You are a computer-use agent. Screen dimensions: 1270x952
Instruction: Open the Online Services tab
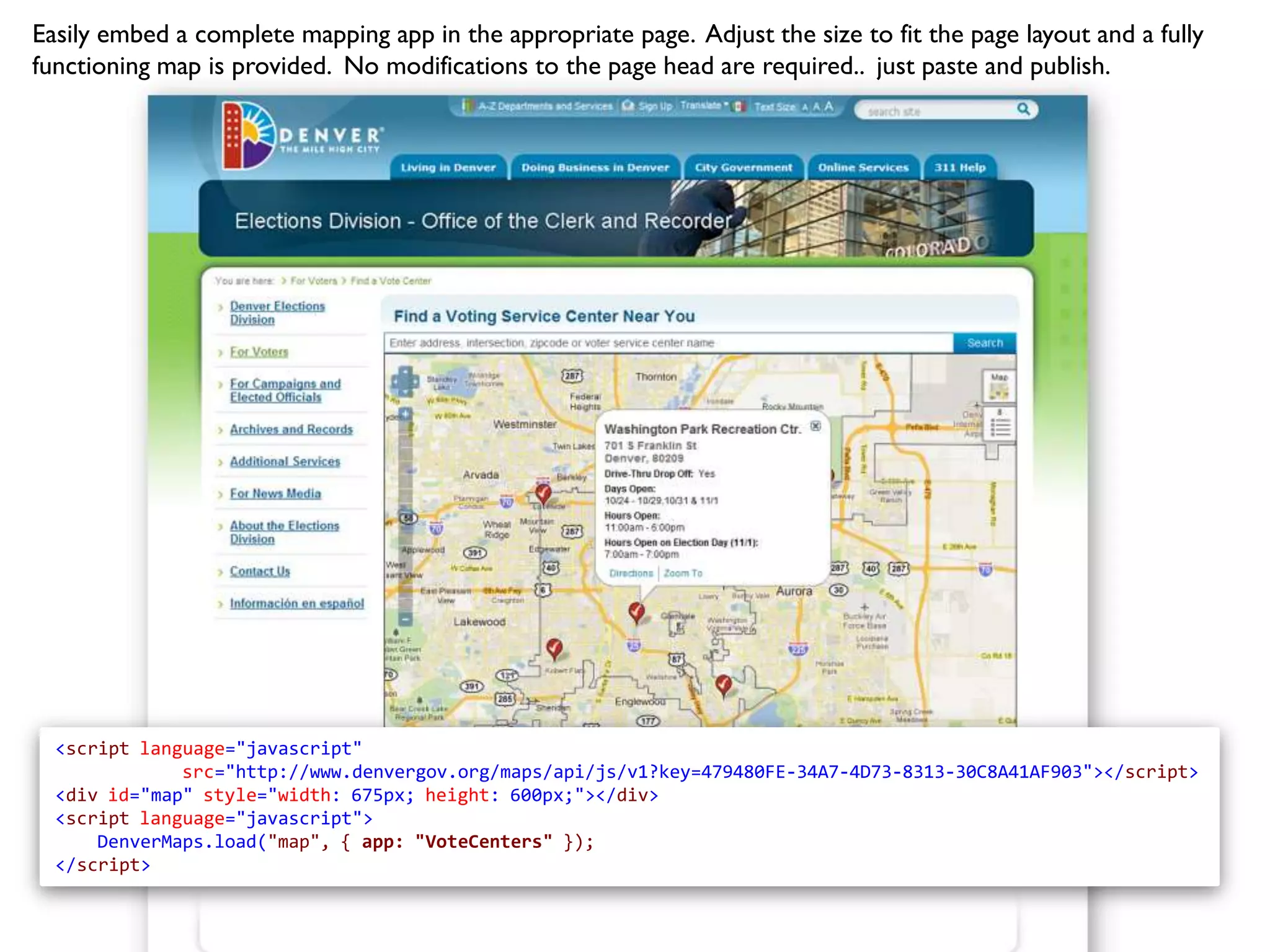click(x=863, y=167)
